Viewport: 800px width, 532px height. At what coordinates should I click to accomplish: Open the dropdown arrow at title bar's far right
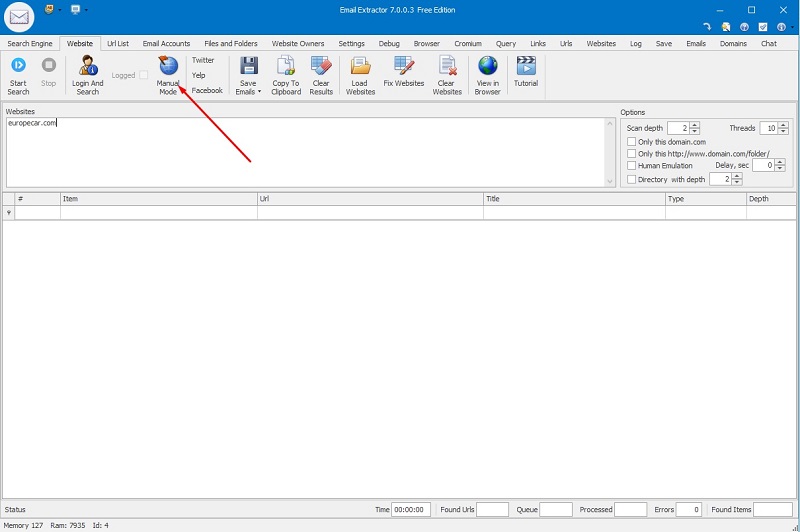792,27
